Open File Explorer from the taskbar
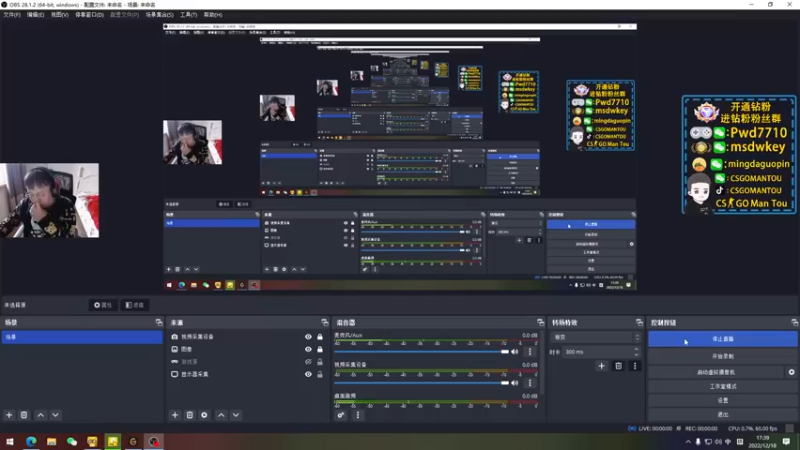800x450 pixels. pyautogui.click(x=52, y=441)
